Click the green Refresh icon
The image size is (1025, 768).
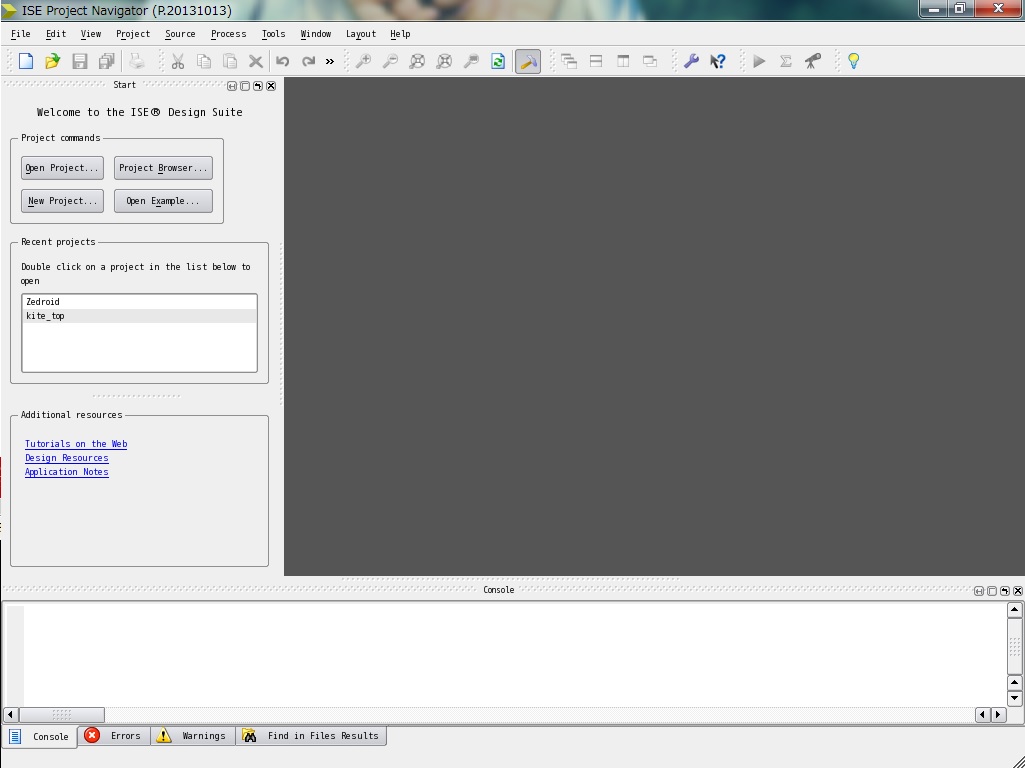[x=498, y=61]
